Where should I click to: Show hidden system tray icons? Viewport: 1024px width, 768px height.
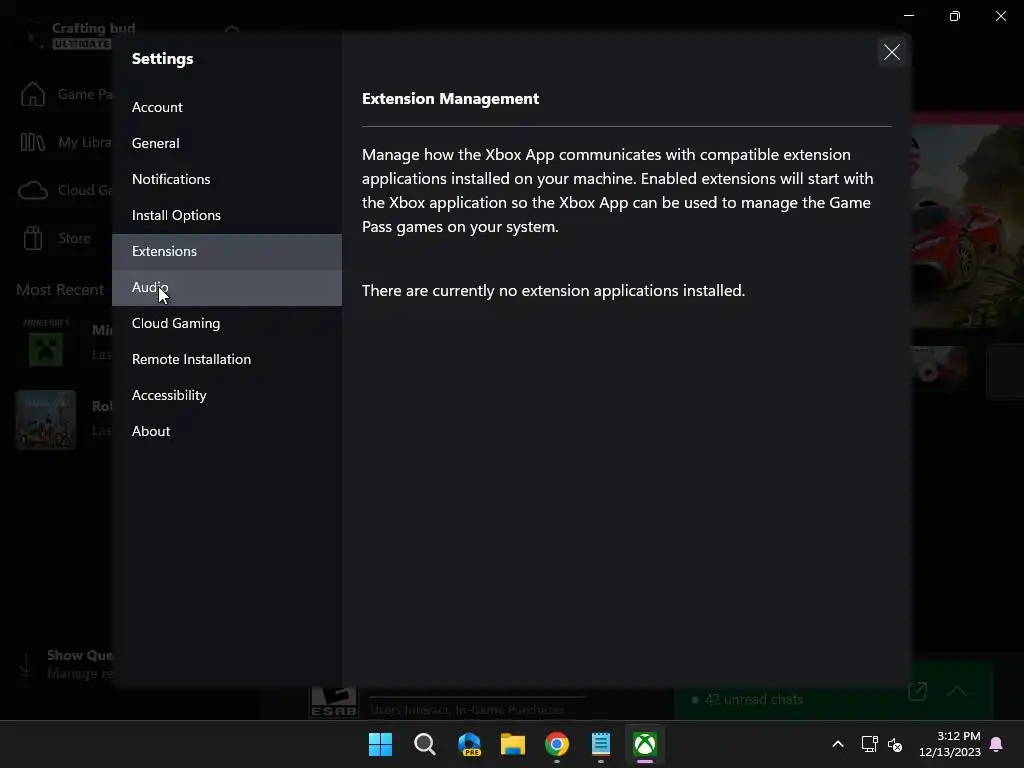838,744
